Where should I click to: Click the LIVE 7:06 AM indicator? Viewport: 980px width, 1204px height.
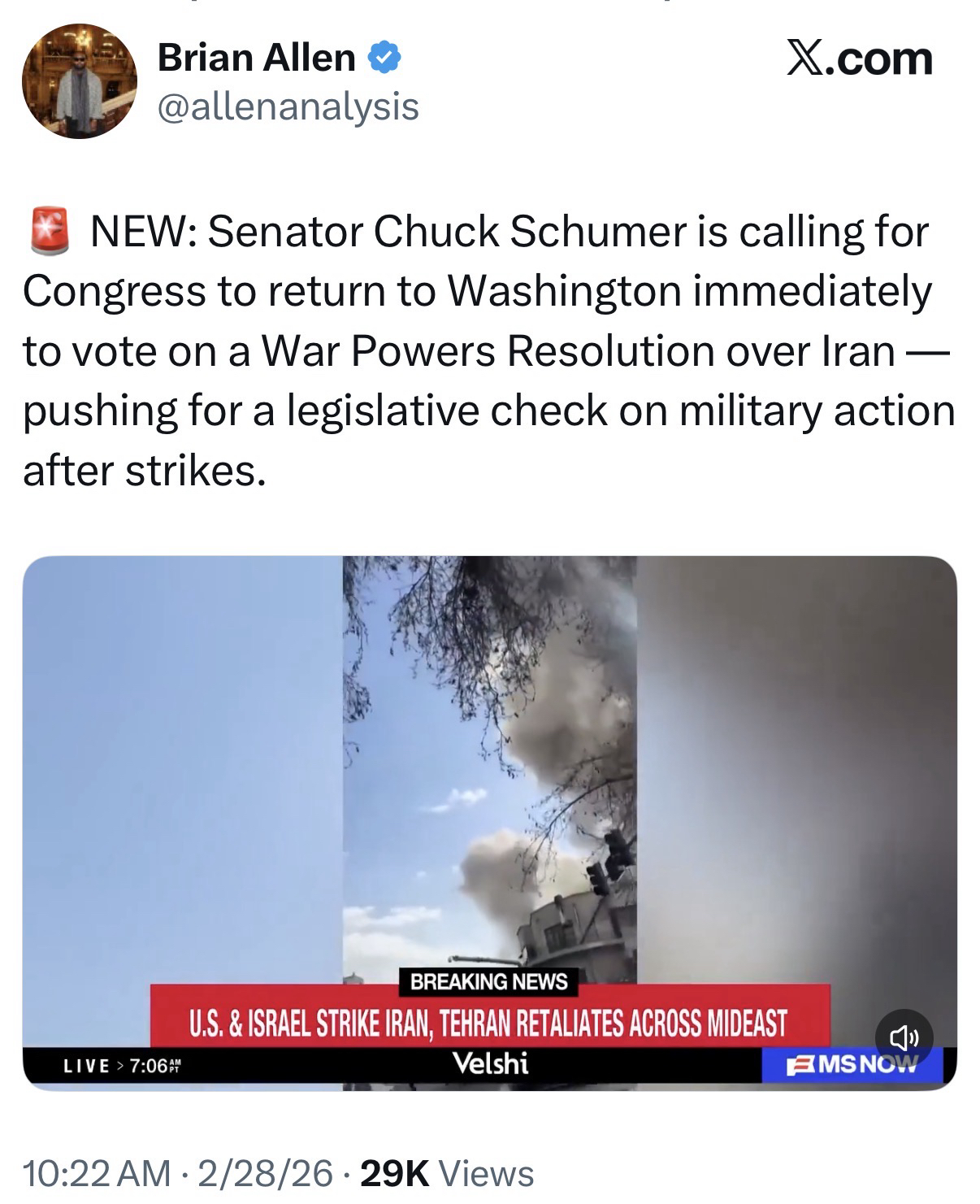(124, 1066)
